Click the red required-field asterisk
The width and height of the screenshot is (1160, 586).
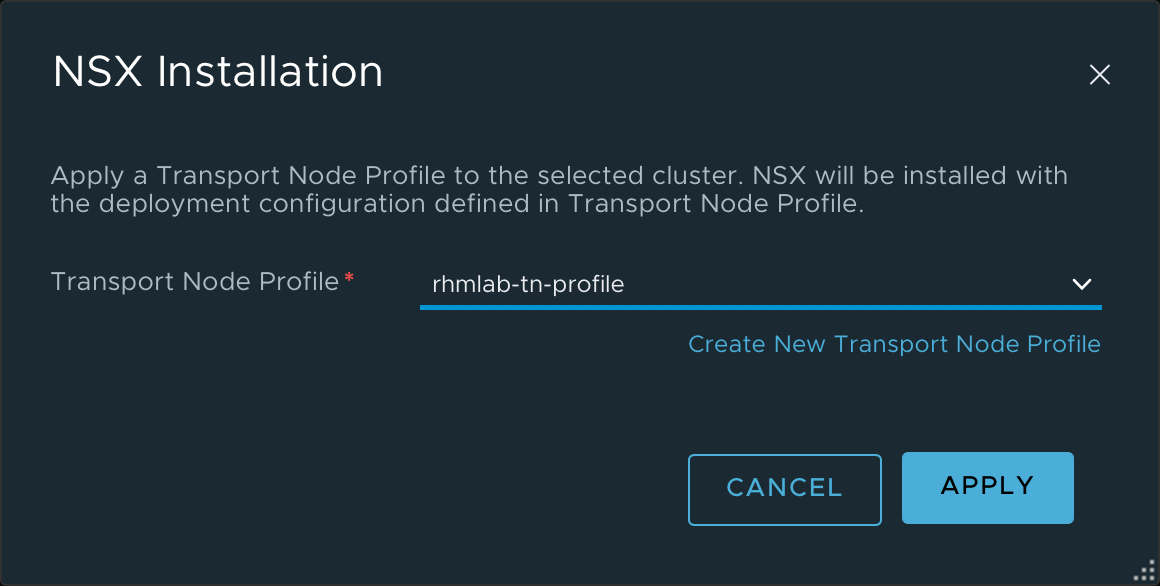pyautogui.click(x=349, y=277)
